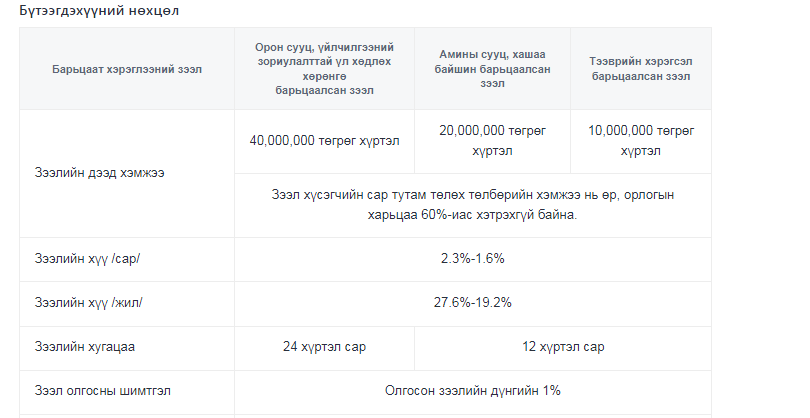
Task: Select the '24 хүртэл сар' term cell
Action: (x=324, y=347)
